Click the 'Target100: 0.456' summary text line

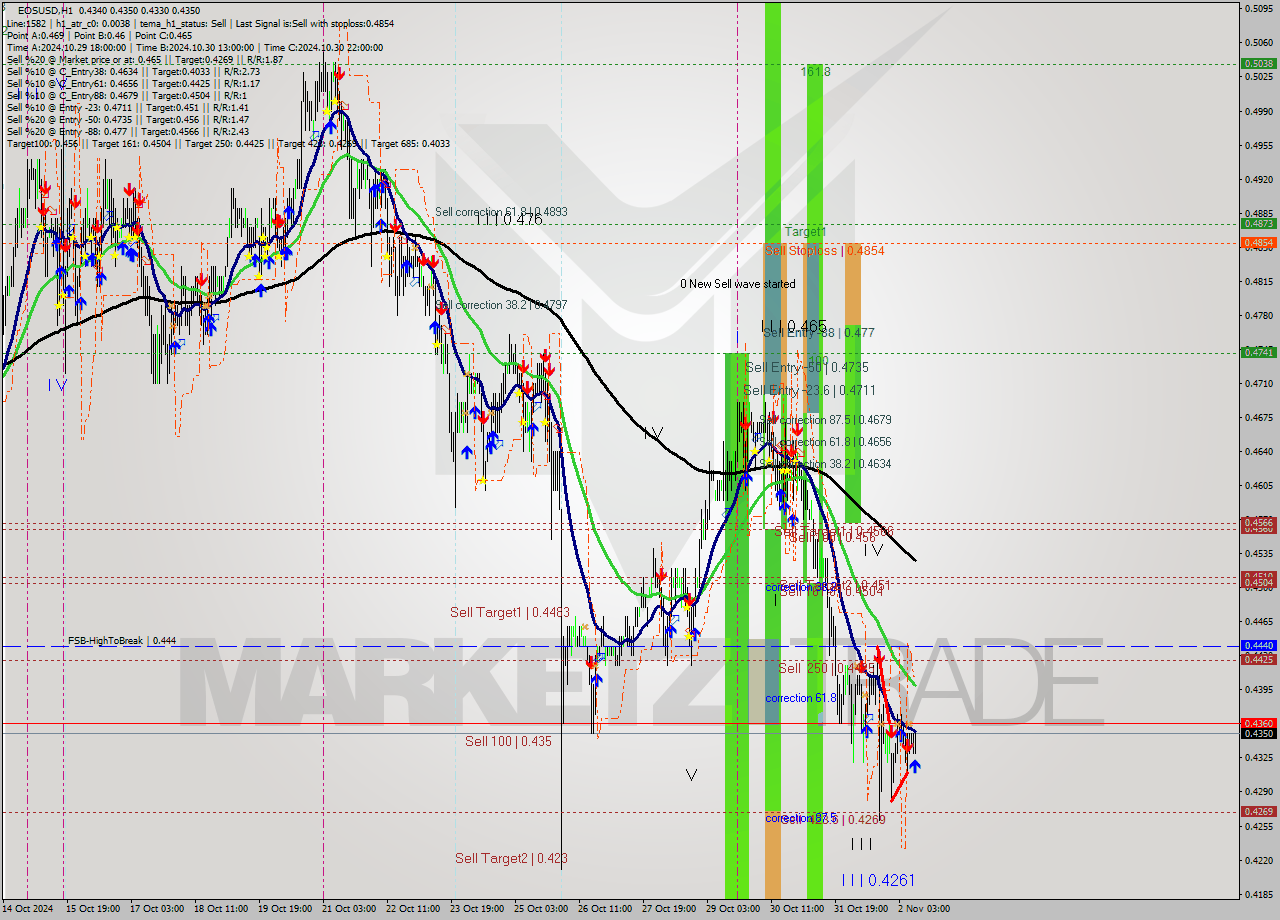click(228, 144)
